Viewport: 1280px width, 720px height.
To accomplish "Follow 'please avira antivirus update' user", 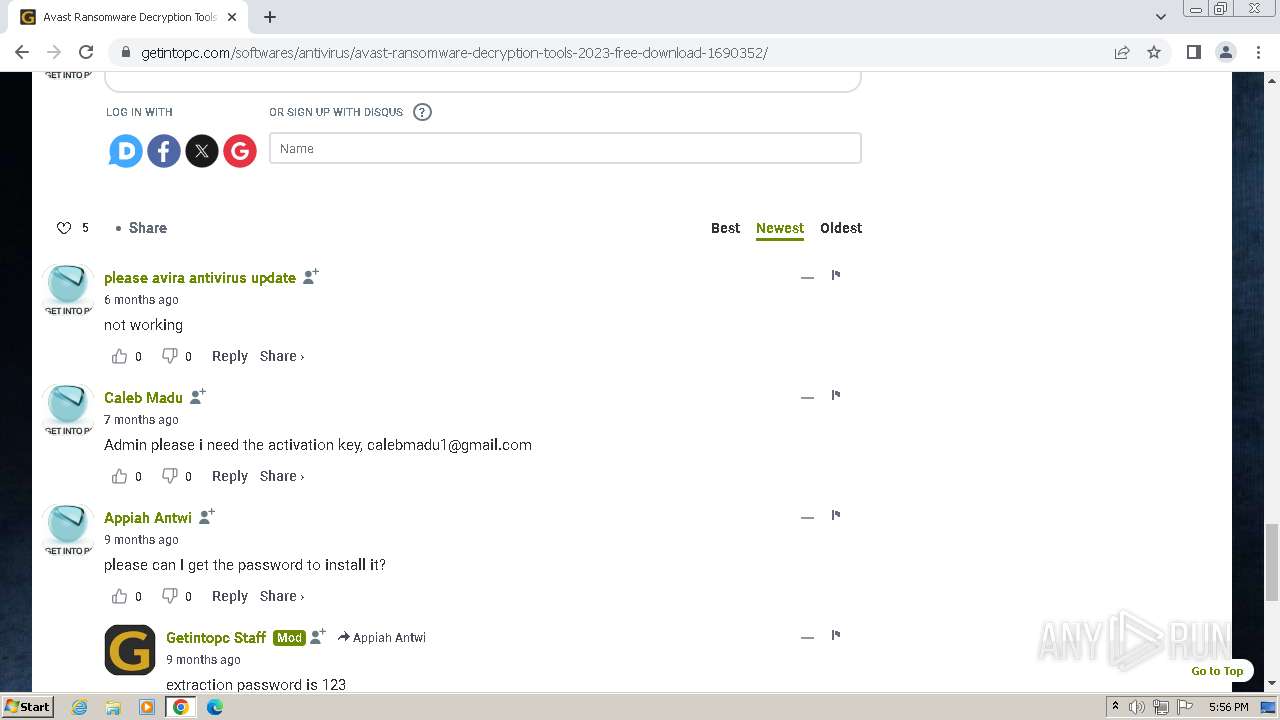I will pos(311,276).
